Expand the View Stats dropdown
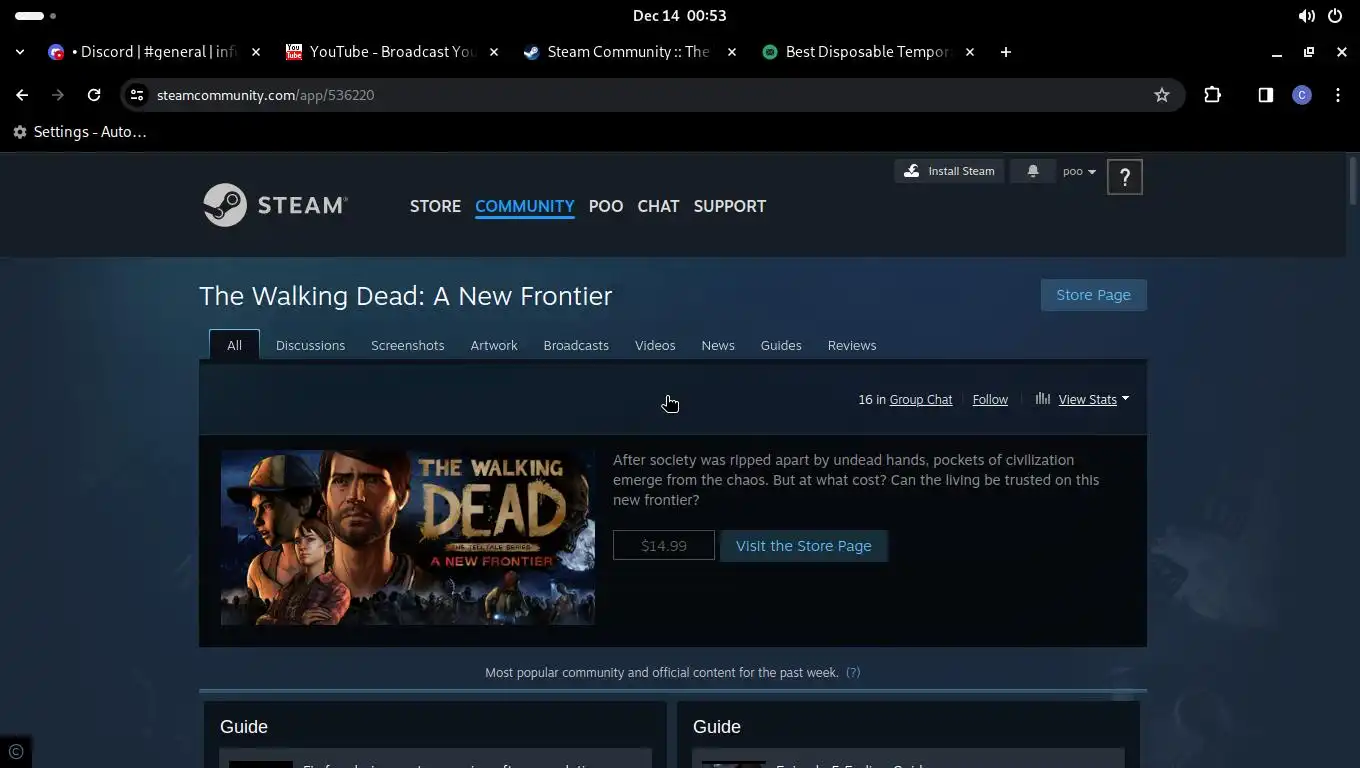1360x768 pixels. (x=1094, y=399)
